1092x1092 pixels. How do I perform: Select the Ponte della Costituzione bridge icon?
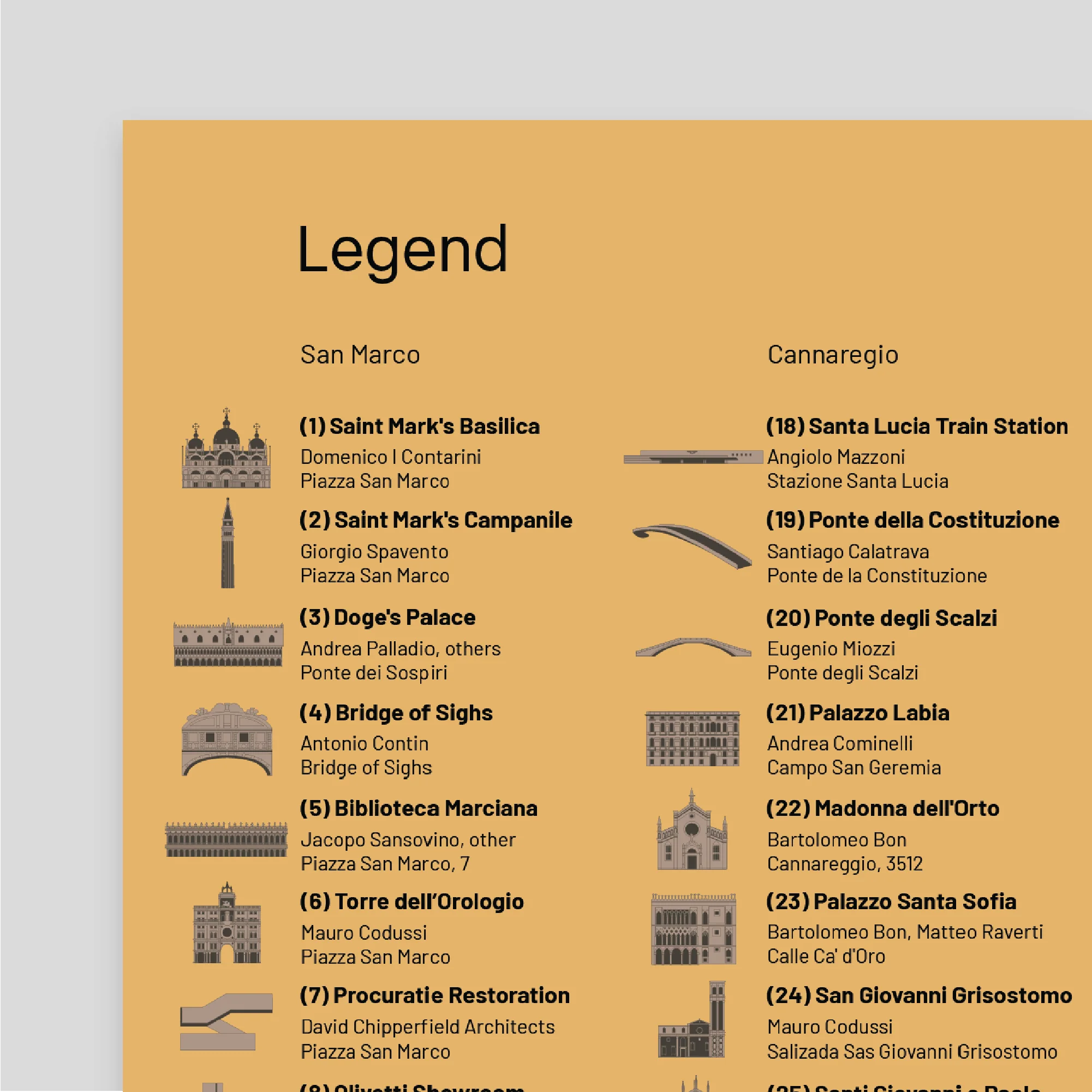tap(692, 545)
